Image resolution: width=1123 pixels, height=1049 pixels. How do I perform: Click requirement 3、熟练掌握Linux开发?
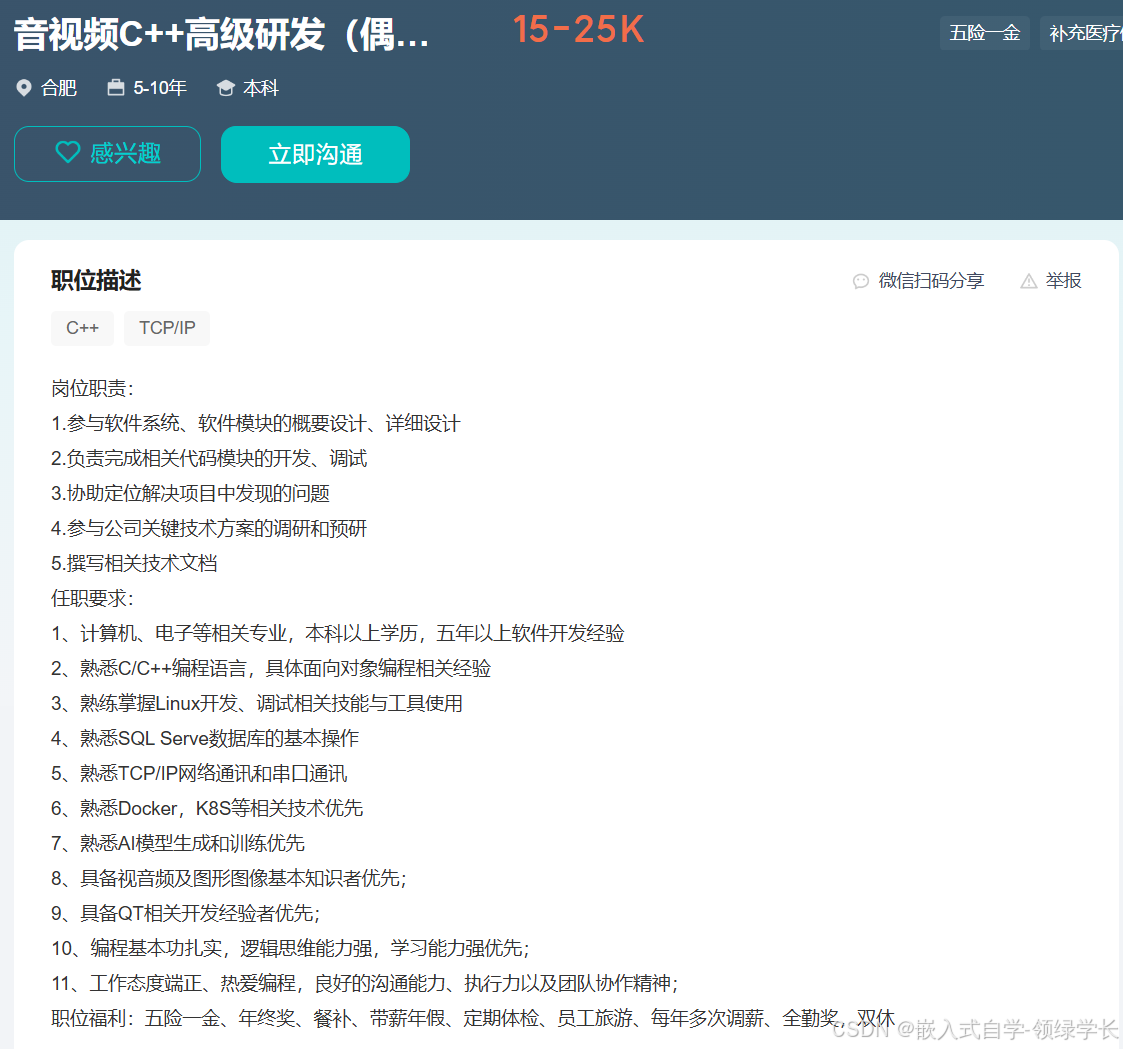point(256,704)
